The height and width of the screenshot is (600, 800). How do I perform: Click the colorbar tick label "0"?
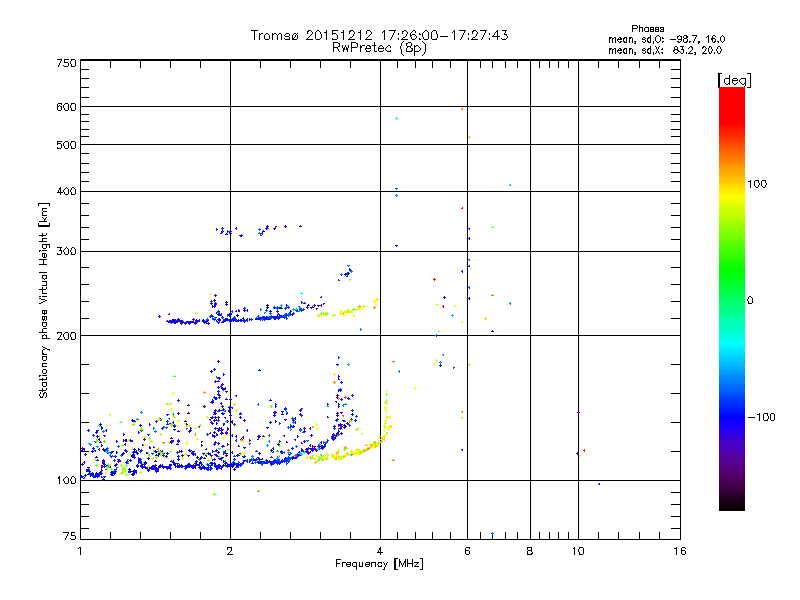[x=750, y=300]
